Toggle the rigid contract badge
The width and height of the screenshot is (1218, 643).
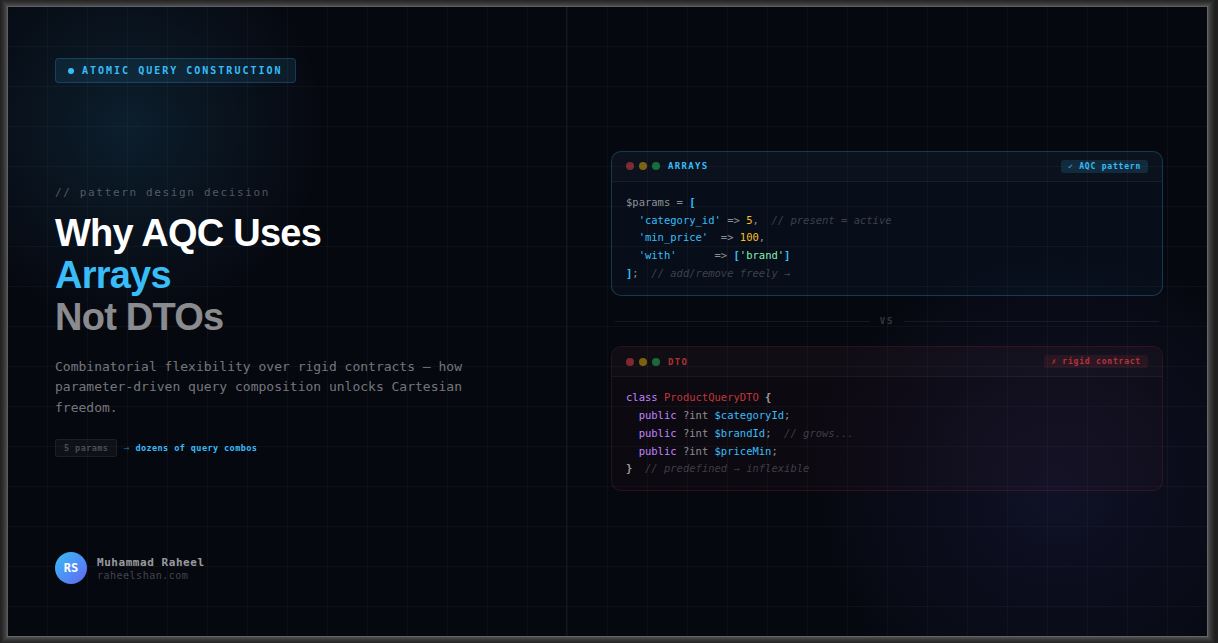[1096, 361]
